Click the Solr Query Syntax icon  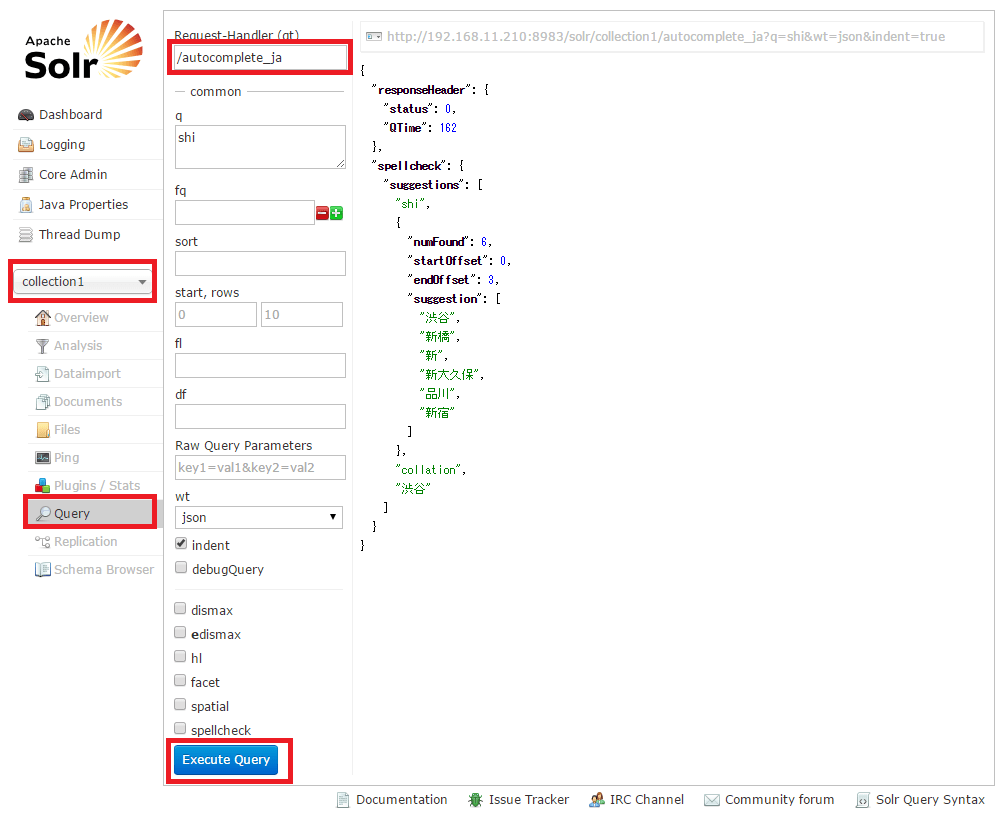863,800
